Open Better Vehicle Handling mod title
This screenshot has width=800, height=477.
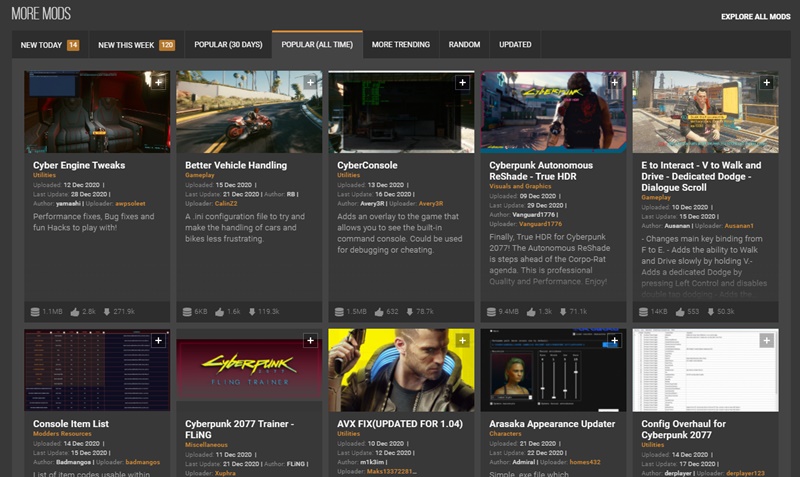(x=236, y=165)
